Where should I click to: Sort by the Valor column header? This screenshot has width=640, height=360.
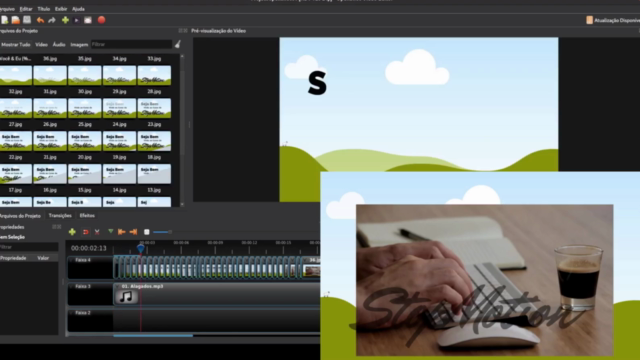click(x=43, y=258)
